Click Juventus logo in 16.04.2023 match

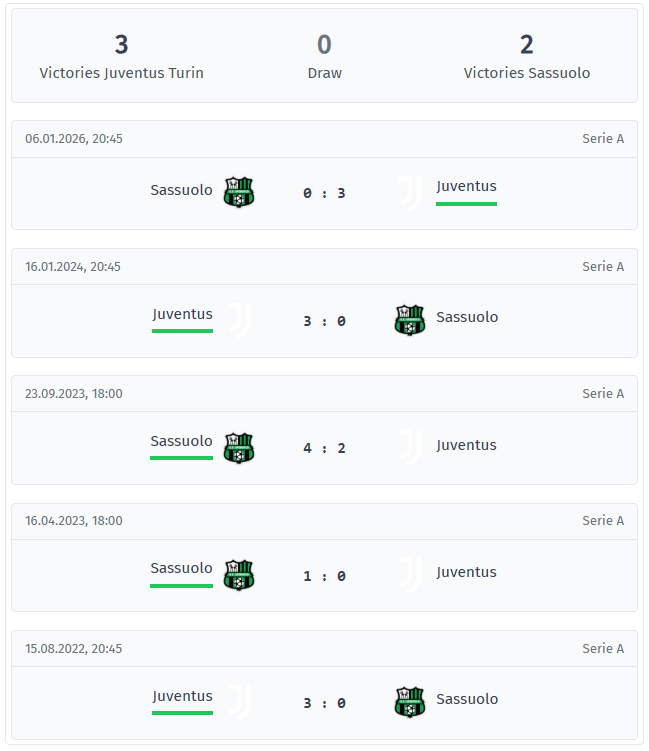(410, 574)
